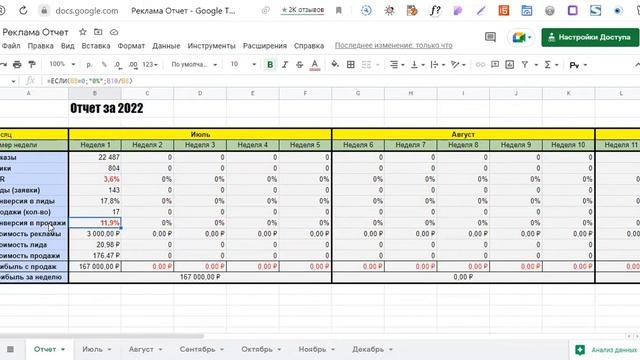Open the Формат menu
640x360 pixels.
click(x=131, y=46)
